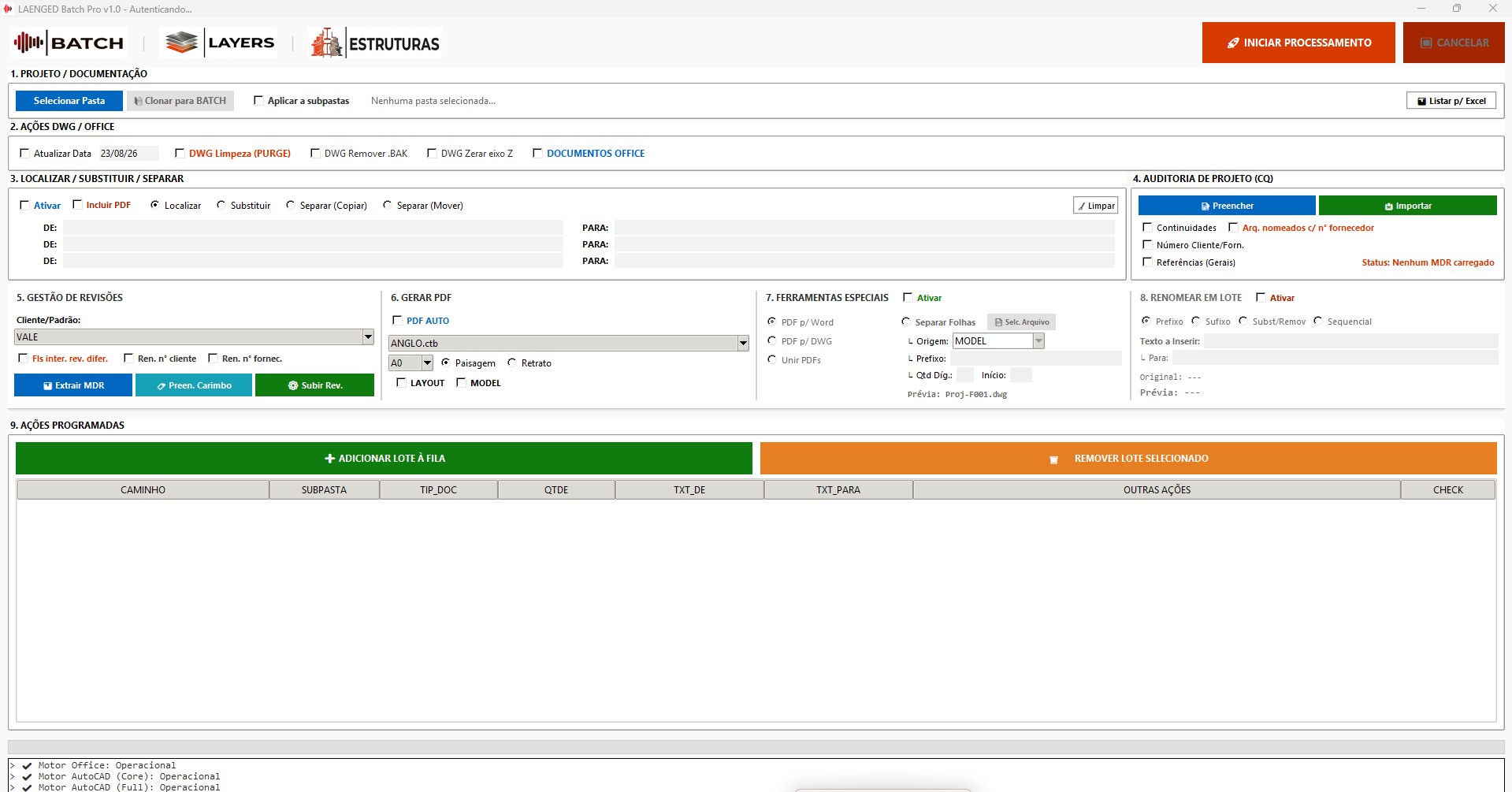The height and width of the screenshot is (792, 1512).
Task: Click the green Importar button
Action: click(x=1408, y=206)
